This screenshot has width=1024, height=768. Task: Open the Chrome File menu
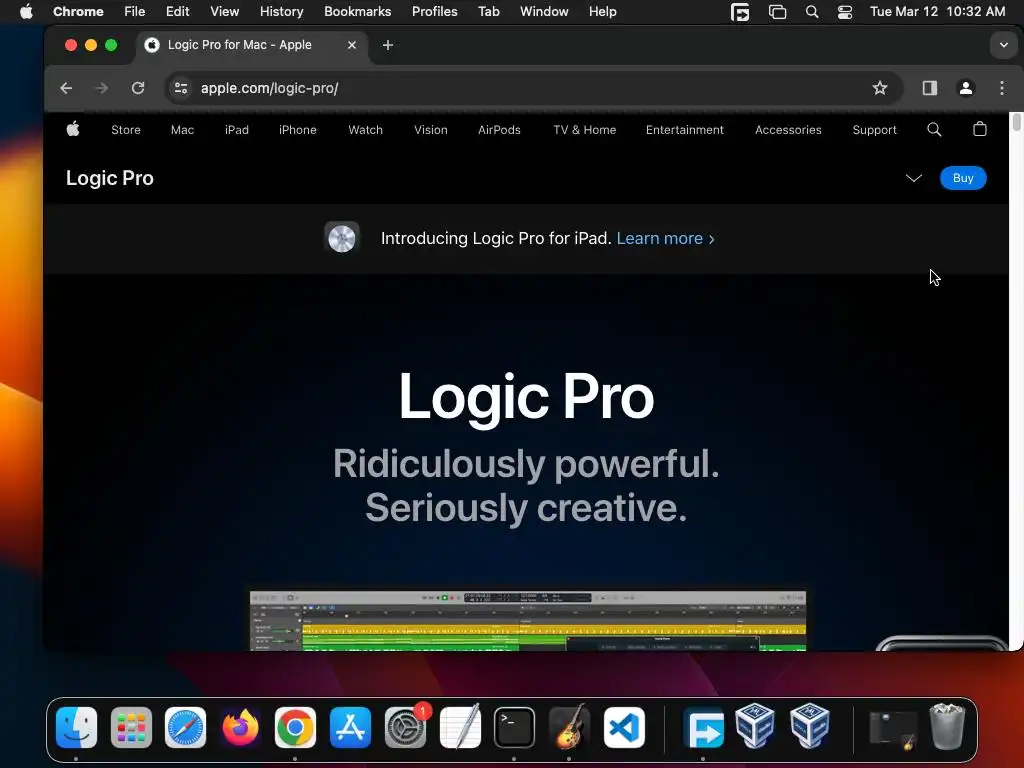click(135, 12)
